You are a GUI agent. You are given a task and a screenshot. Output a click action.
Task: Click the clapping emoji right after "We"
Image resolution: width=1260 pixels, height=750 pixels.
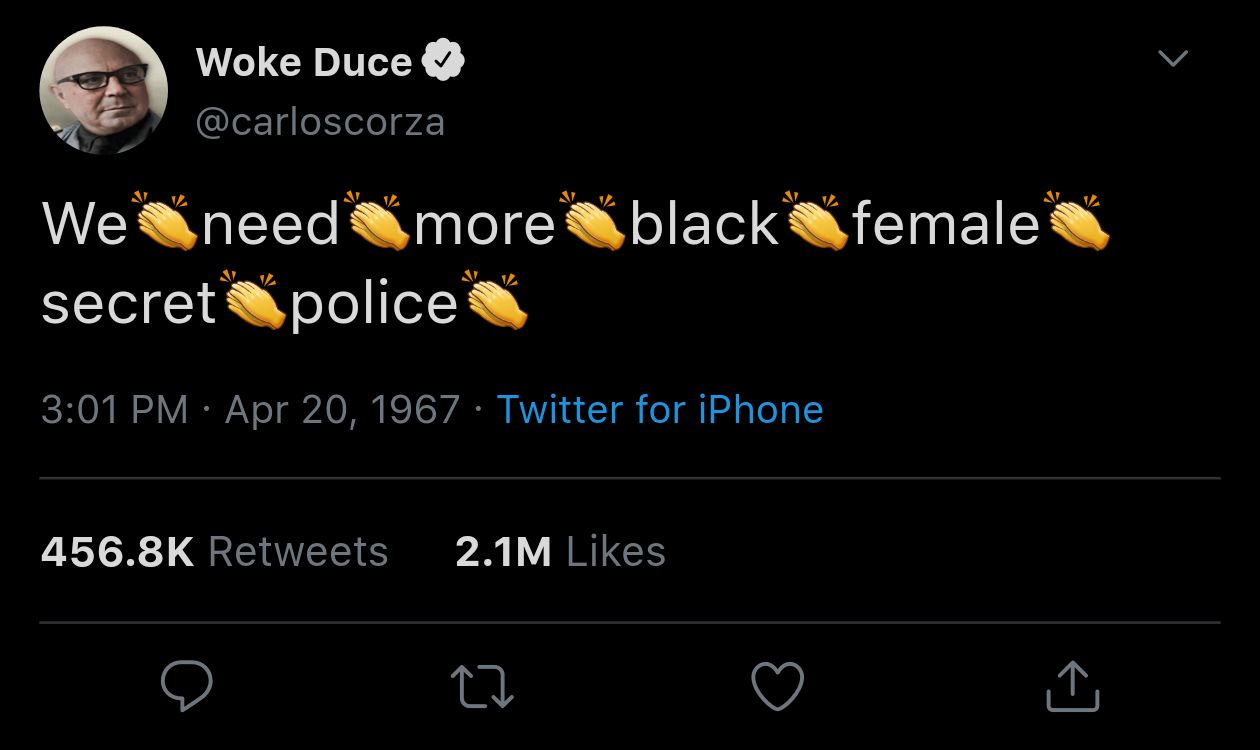coord(165,221)
